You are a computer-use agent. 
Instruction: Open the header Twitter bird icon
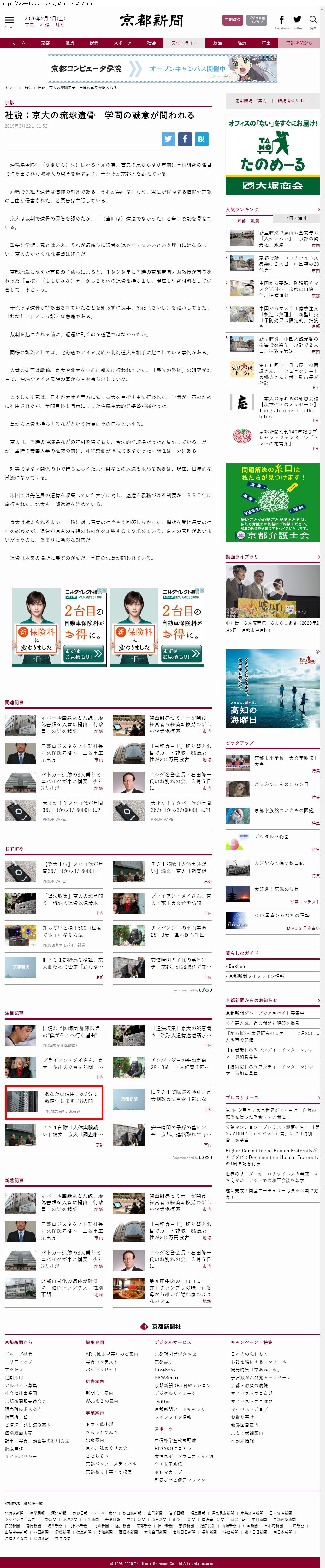click(x=297, y=20)
